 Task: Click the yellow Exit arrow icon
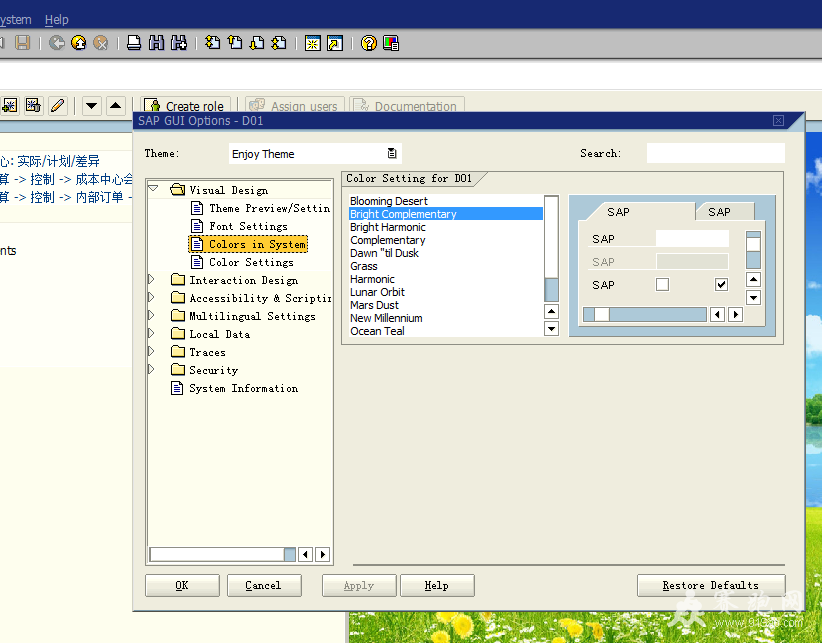point(79,42)
